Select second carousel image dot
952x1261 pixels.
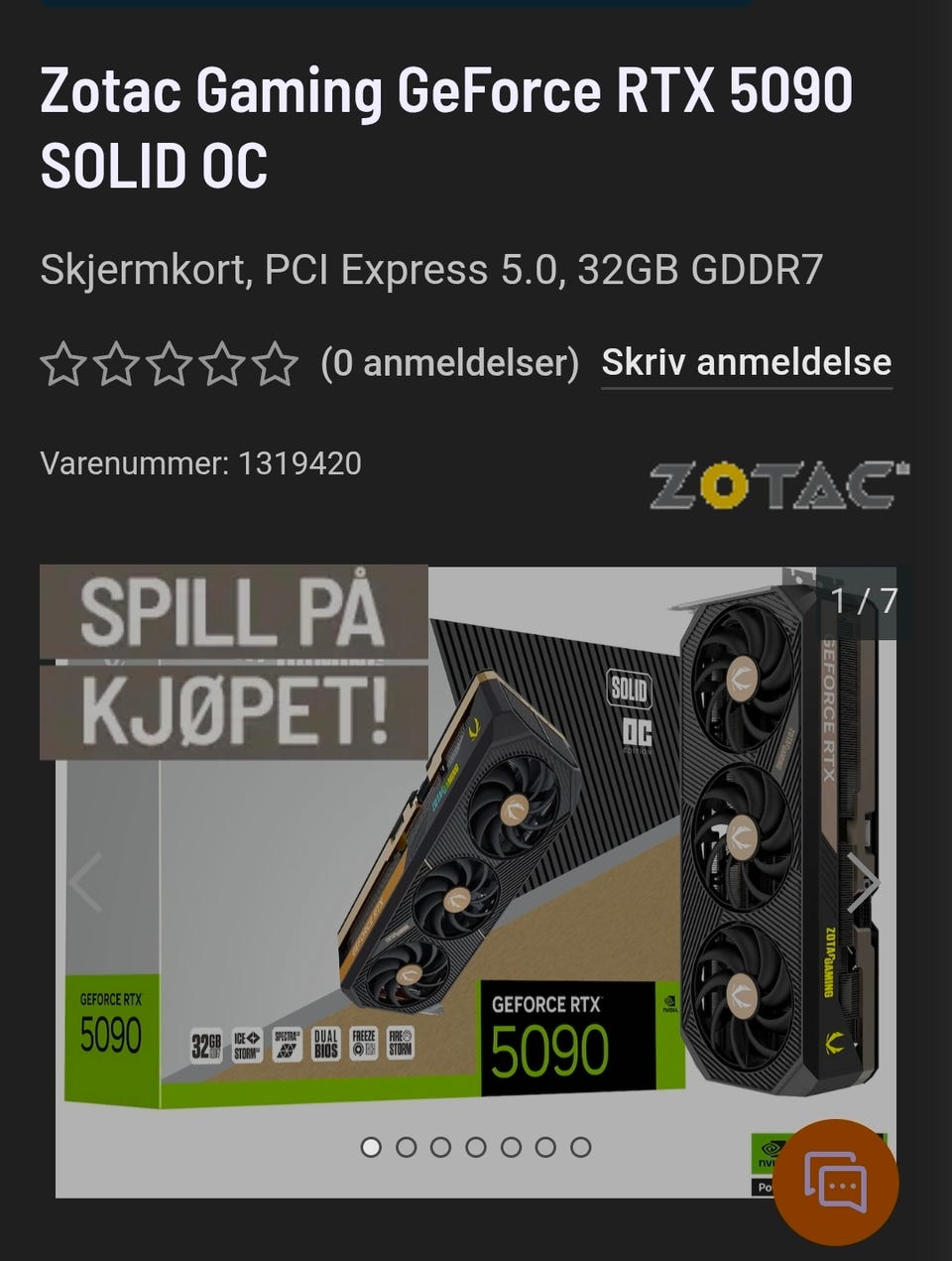coord(406,1147)
